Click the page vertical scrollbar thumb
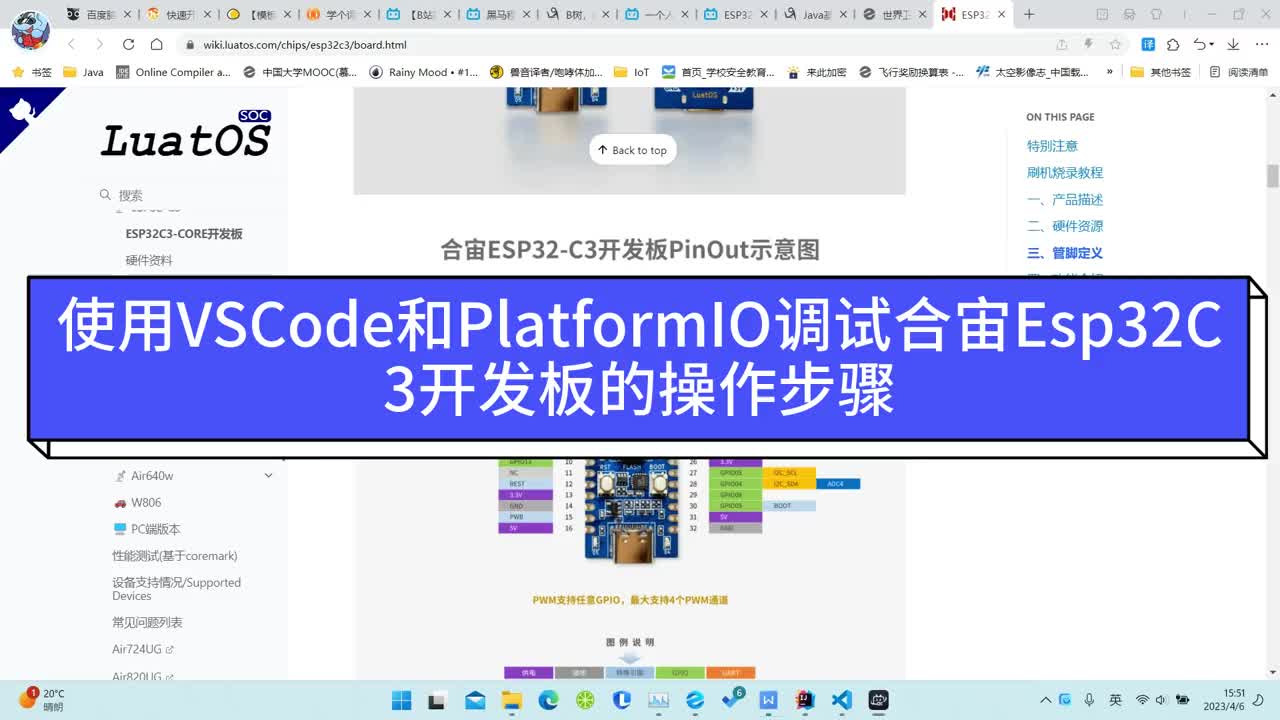The height and width of the screenshot is (720, 1280). (x=1273, y=175)
